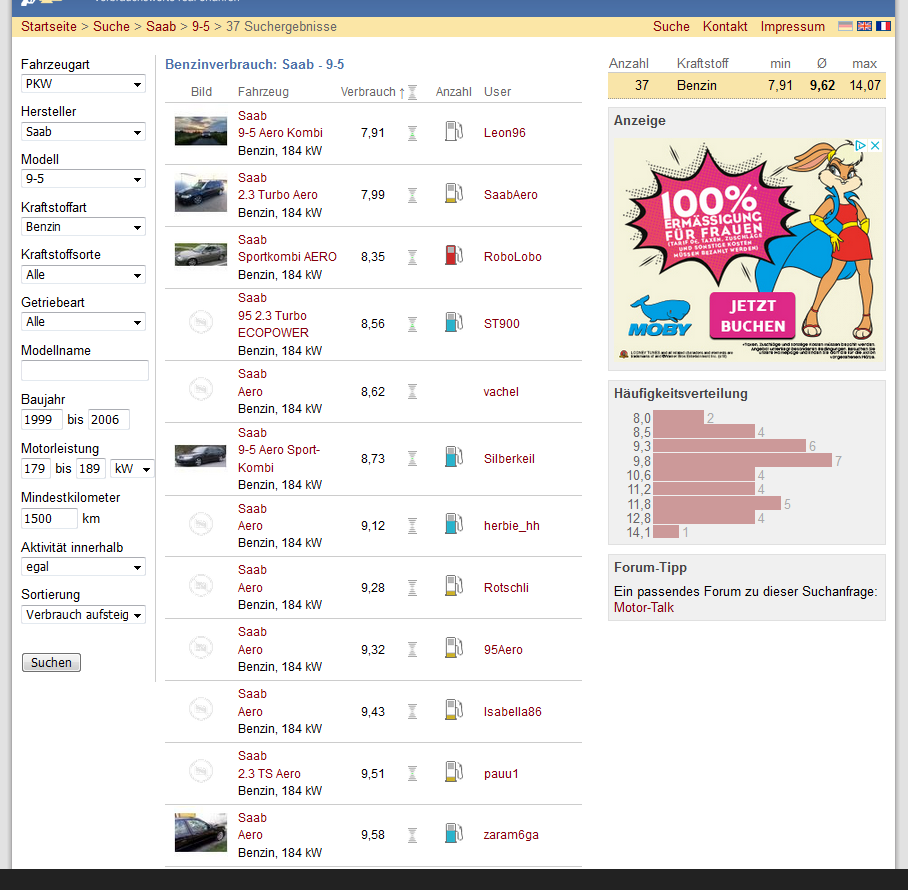Open the 2.3 TS Aero vehicle link

pos(269,774)
